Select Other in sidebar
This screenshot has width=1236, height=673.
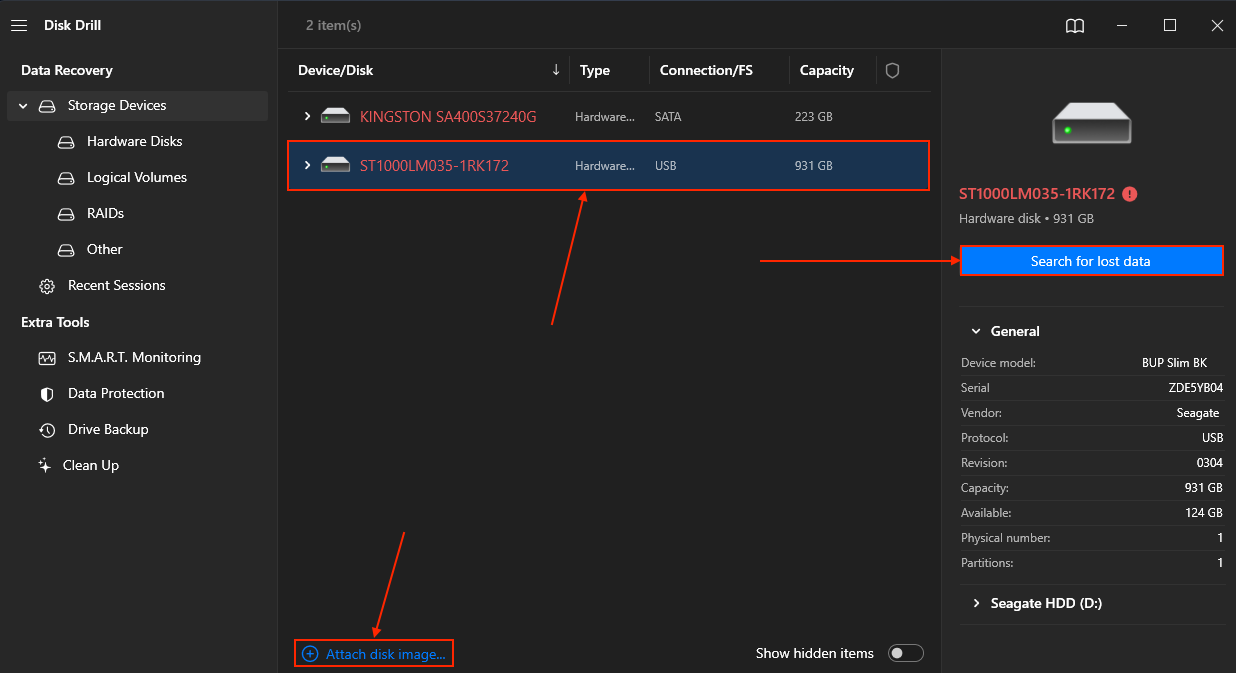(104, 250)
